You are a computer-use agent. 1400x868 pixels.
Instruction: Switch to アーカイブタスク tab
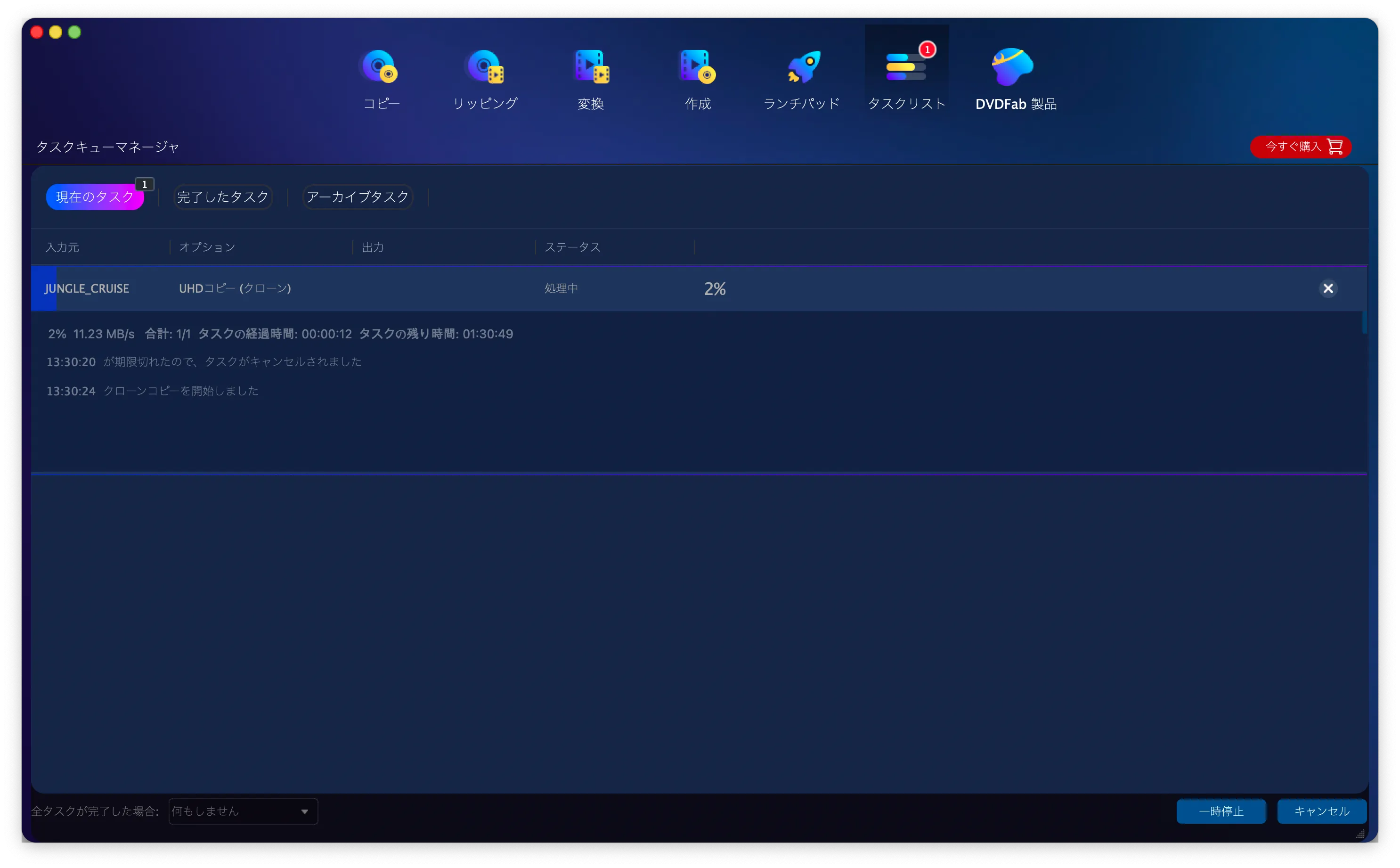358,197
